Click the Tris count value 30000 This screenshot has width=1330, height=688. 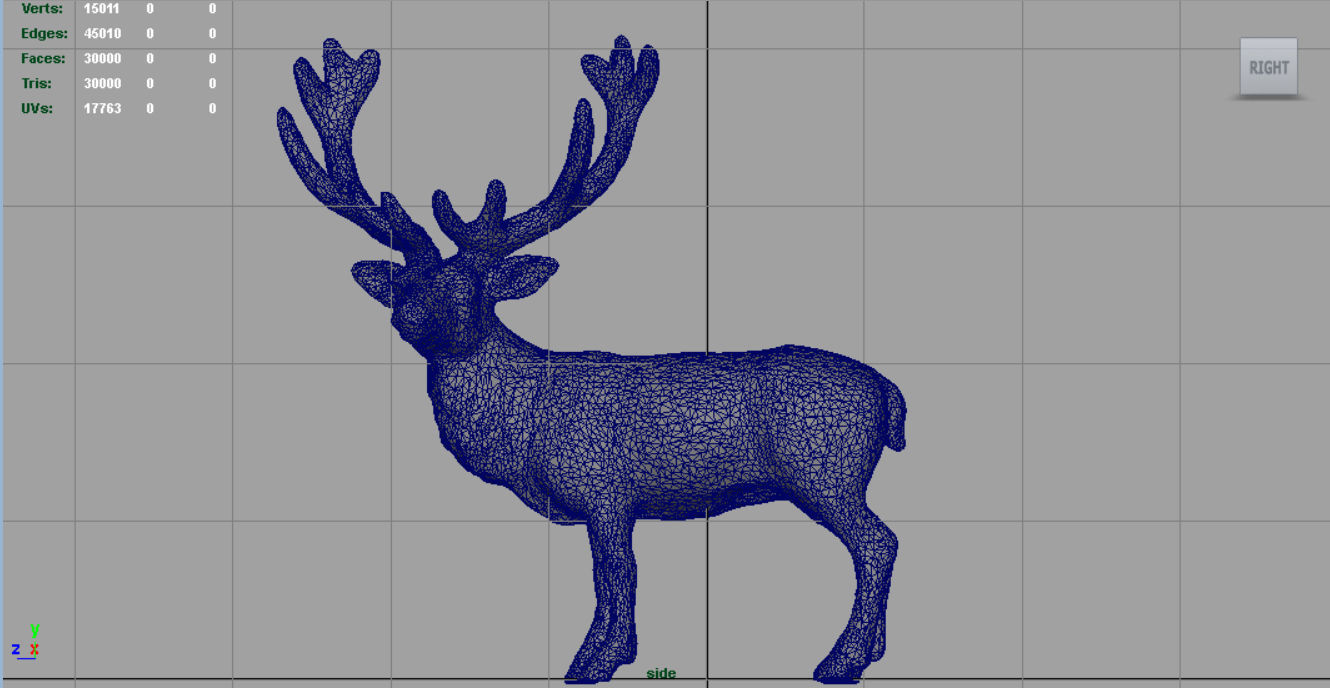(x=102, y=83)
